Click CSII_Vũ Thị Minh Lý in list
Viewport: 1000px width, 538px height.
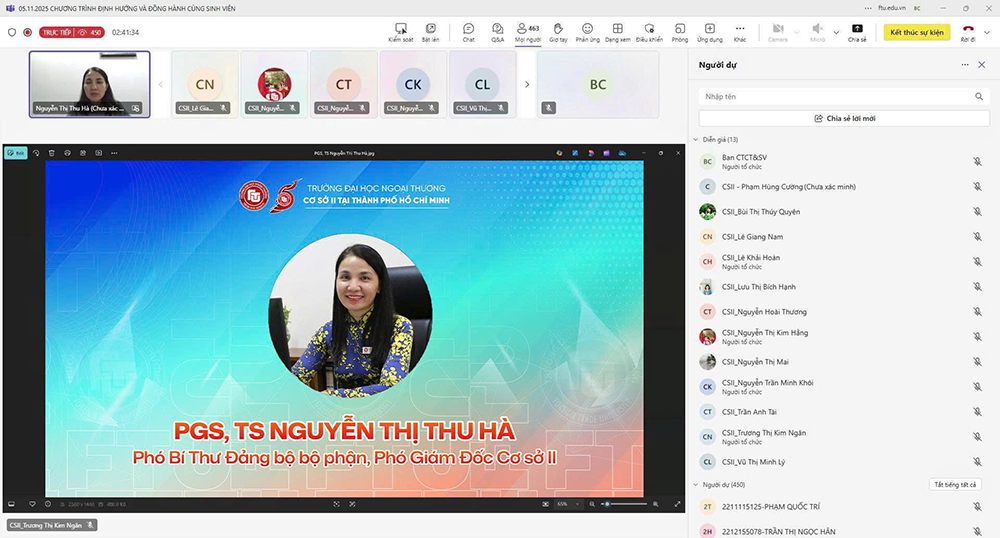(x=753, y=462)
